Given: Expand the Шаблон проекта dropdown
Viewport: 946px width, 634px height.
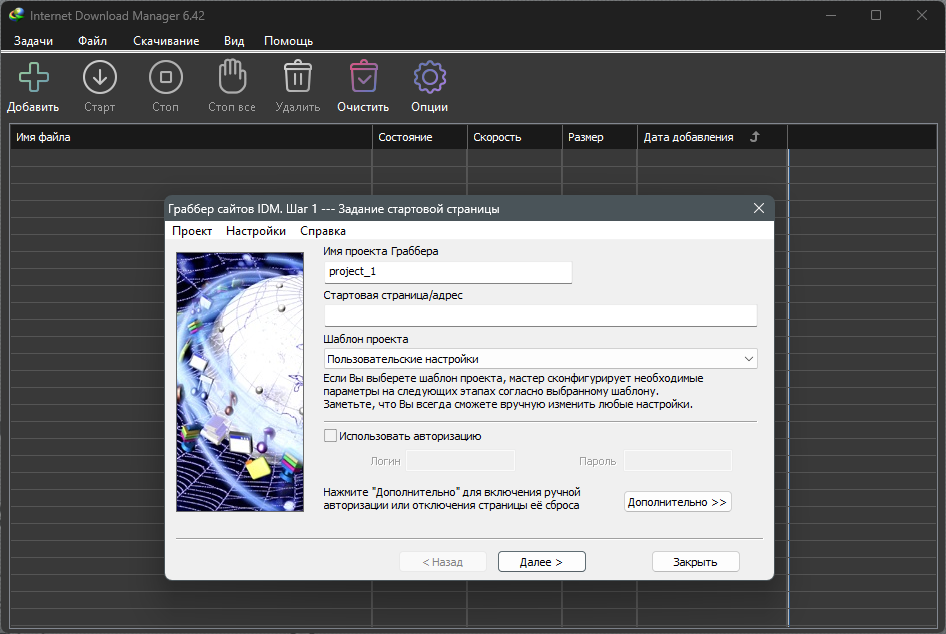Looking at the screenshot, I should click(x=540, y=359).
